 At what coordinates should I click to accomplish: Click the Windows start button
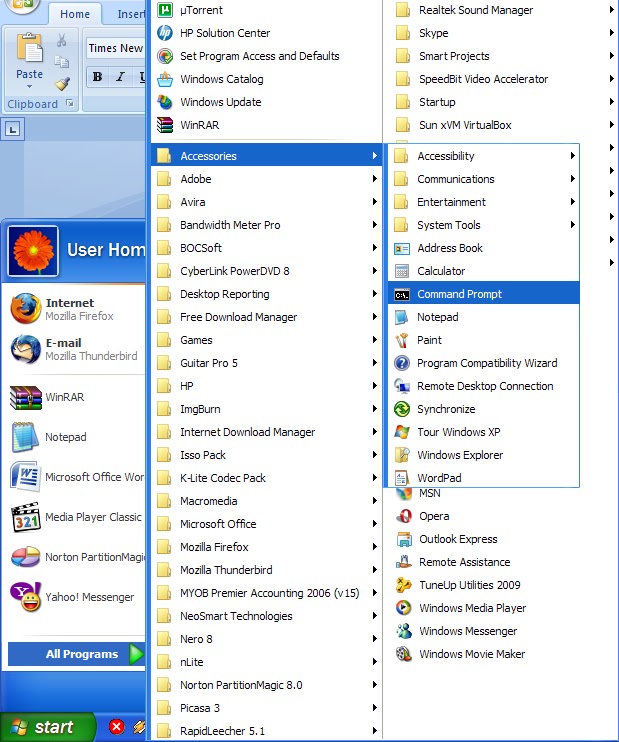(x=47, y=727)
